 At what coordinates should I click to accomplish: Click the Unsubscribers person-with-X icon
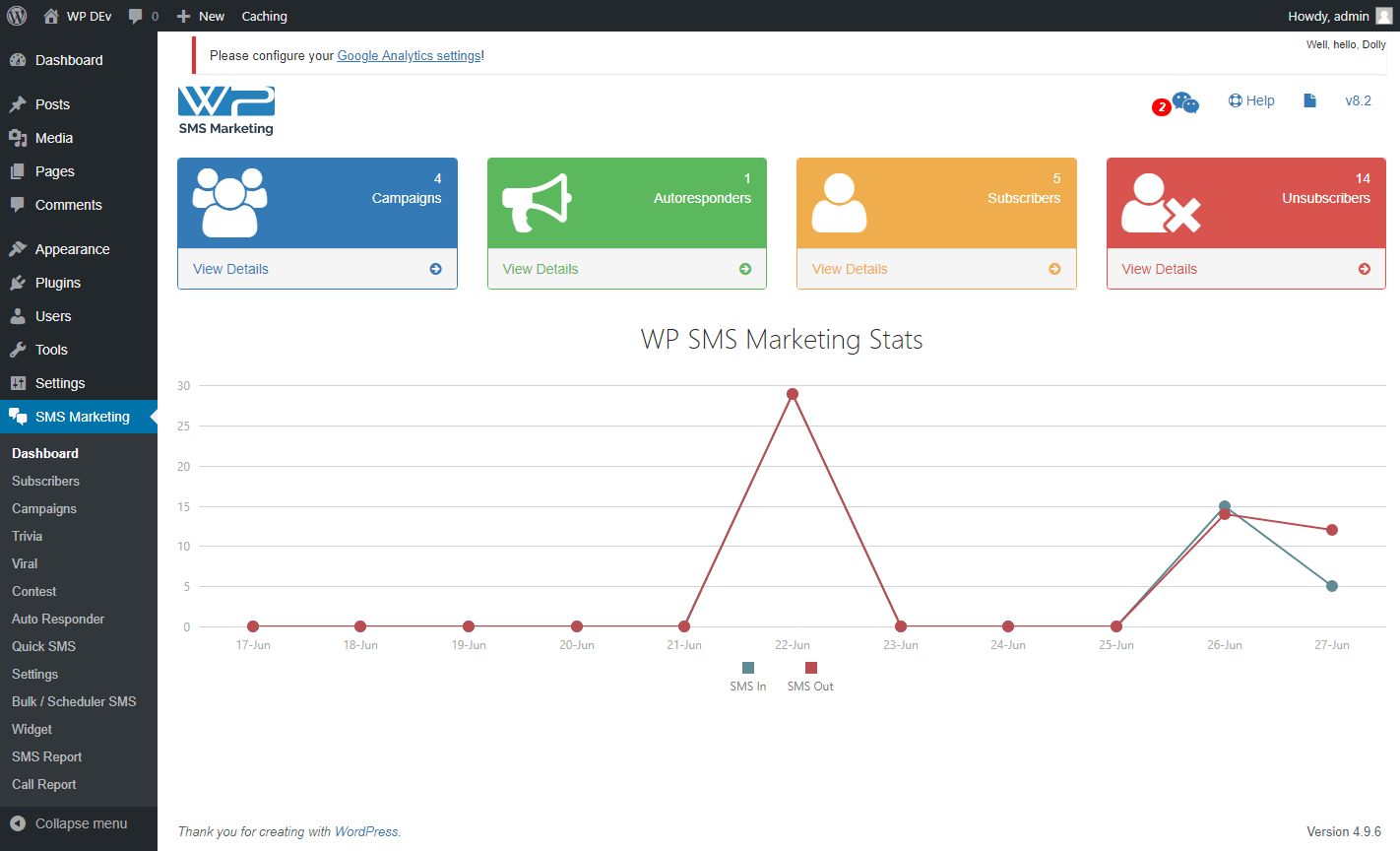click(1161, 202)
